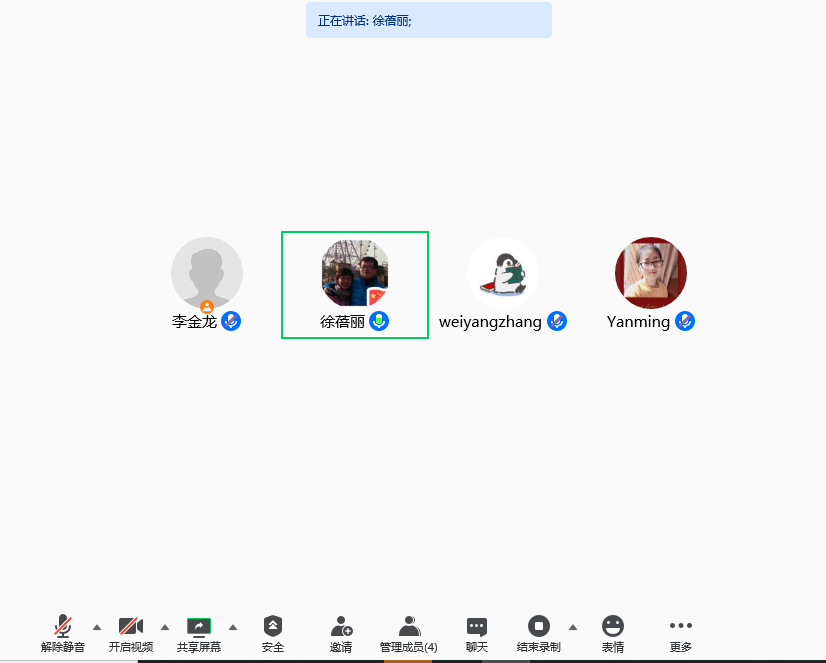Click the microphone icon beside Yanming

pos(685,321)
